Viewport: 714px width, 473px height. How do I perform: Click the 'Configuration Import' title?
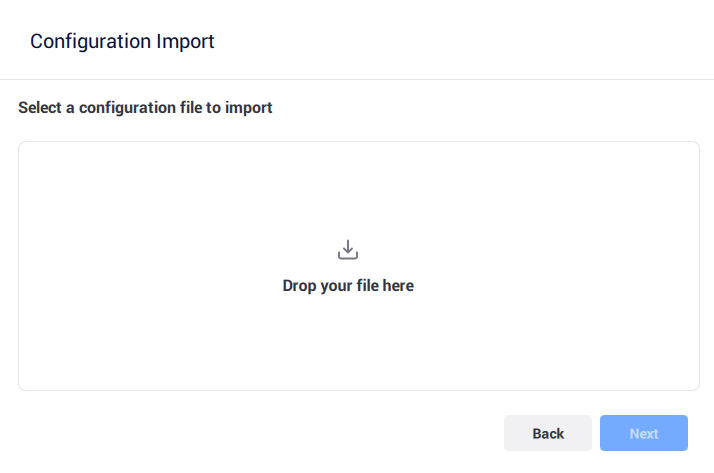coord(122,41)
